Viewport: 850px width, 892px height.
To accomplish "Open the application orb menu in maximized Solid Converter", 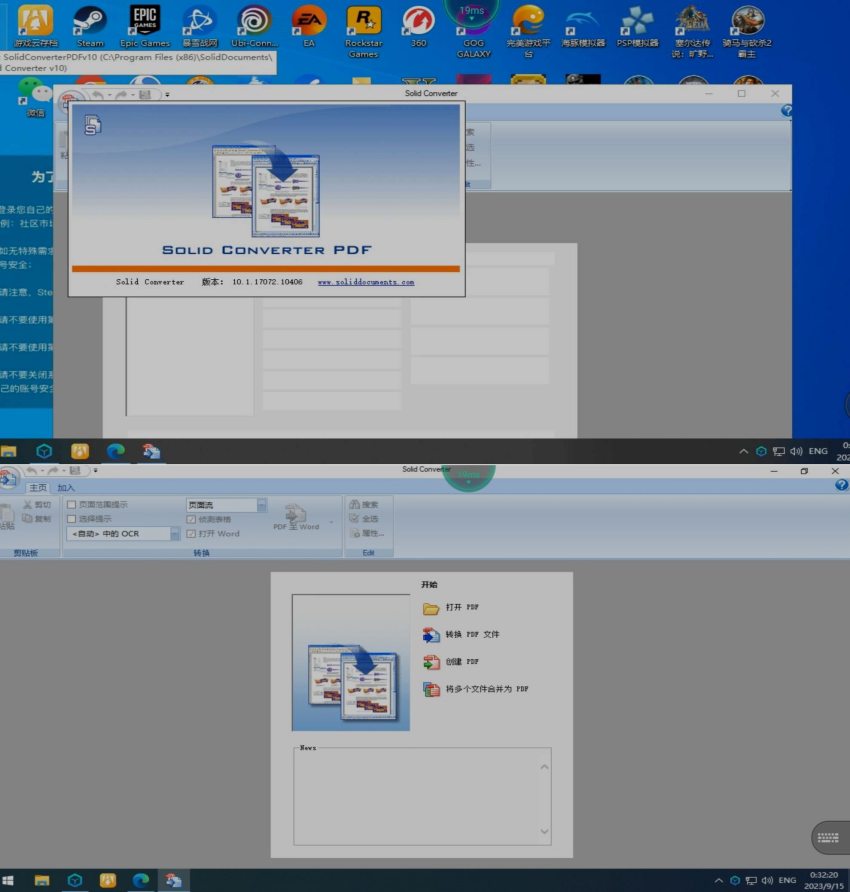I will click(8, 478).
